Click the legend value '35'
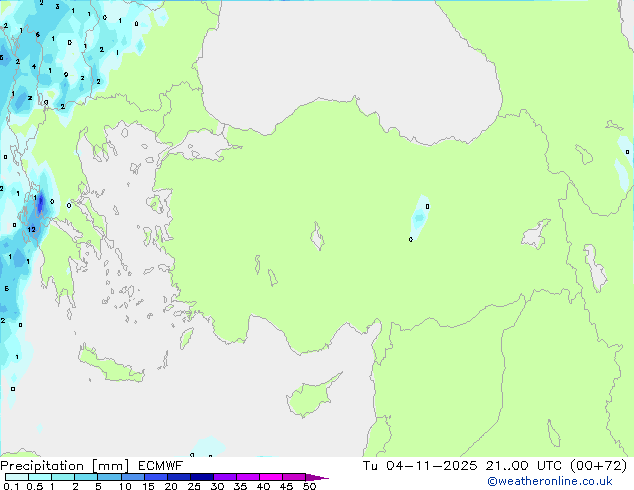 [x=240, y=486]
